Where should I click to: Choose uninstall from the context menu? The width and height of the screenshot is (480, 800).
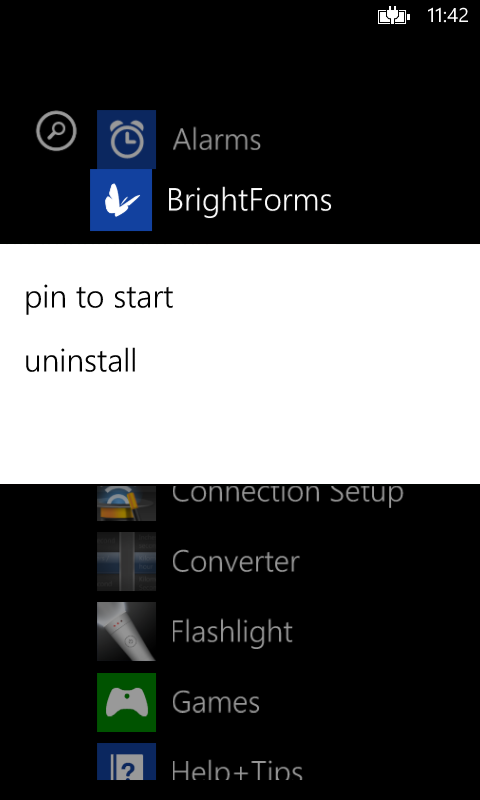coord(81,361)
